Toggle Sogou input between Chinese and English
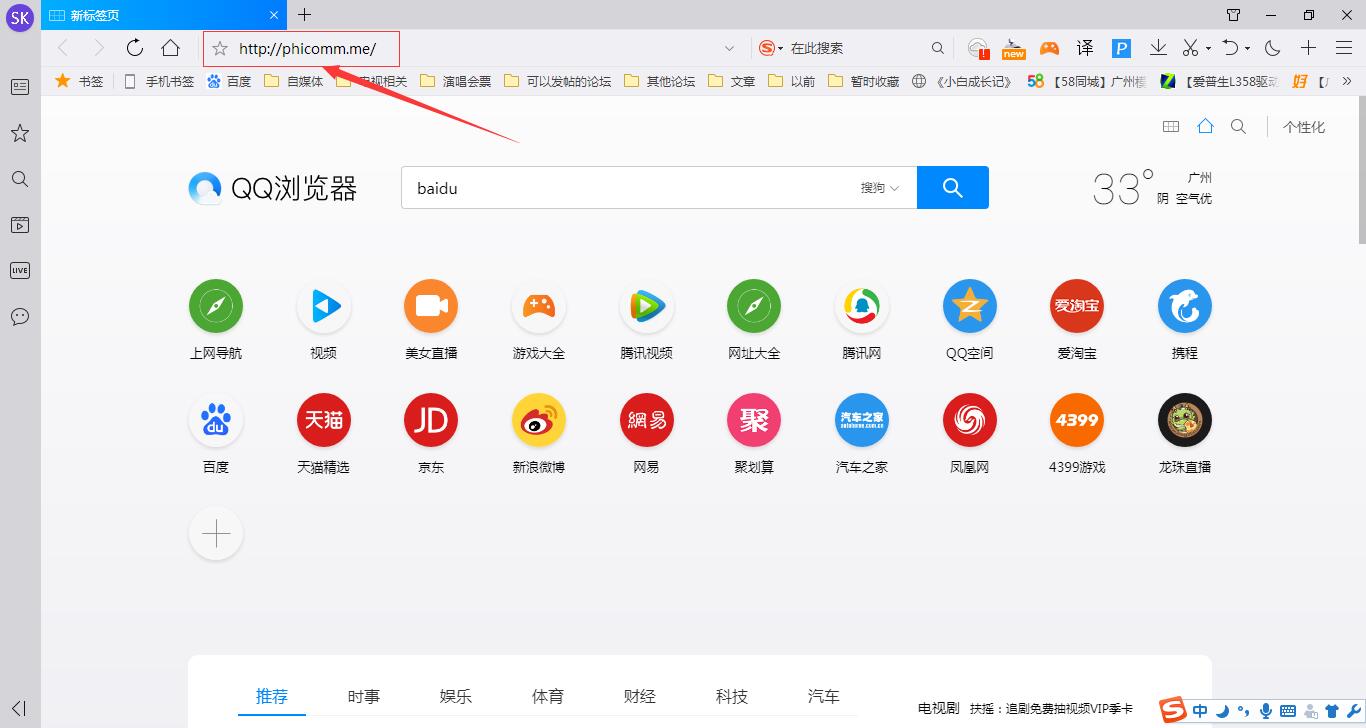The image size is (1366, 728). 1200,710
